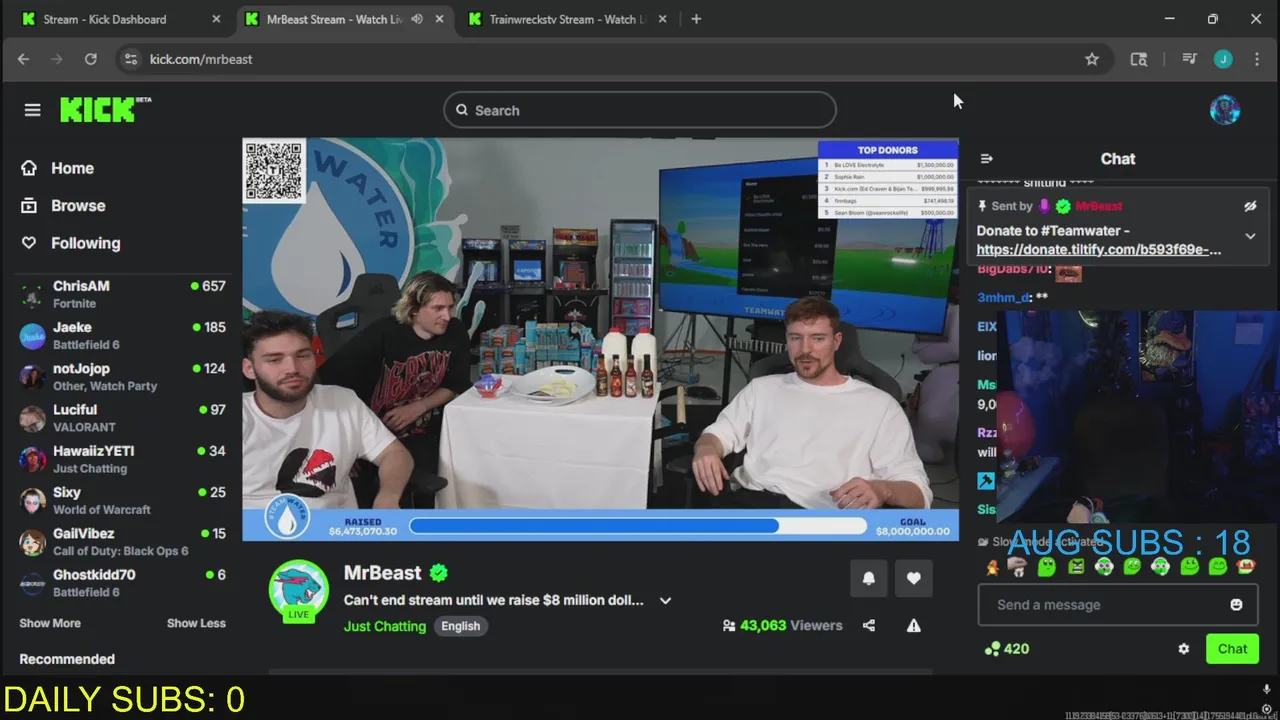Expand the pinned Teamwater message
Viewport: 1280px width, 720px height.
click(1250, 236)
